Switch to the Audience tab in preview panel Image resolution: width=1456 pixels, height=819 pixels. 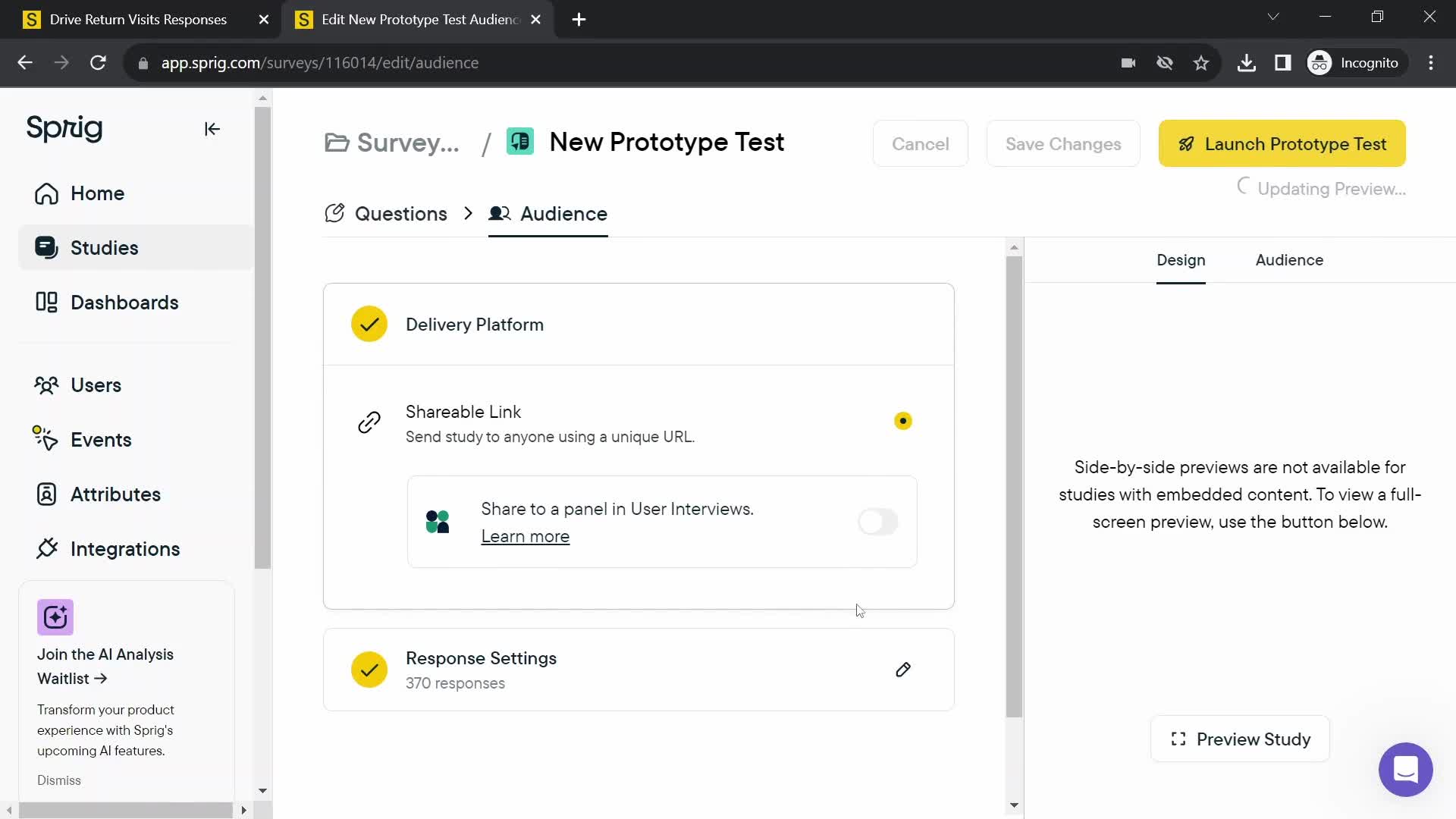click(1290, 259)
